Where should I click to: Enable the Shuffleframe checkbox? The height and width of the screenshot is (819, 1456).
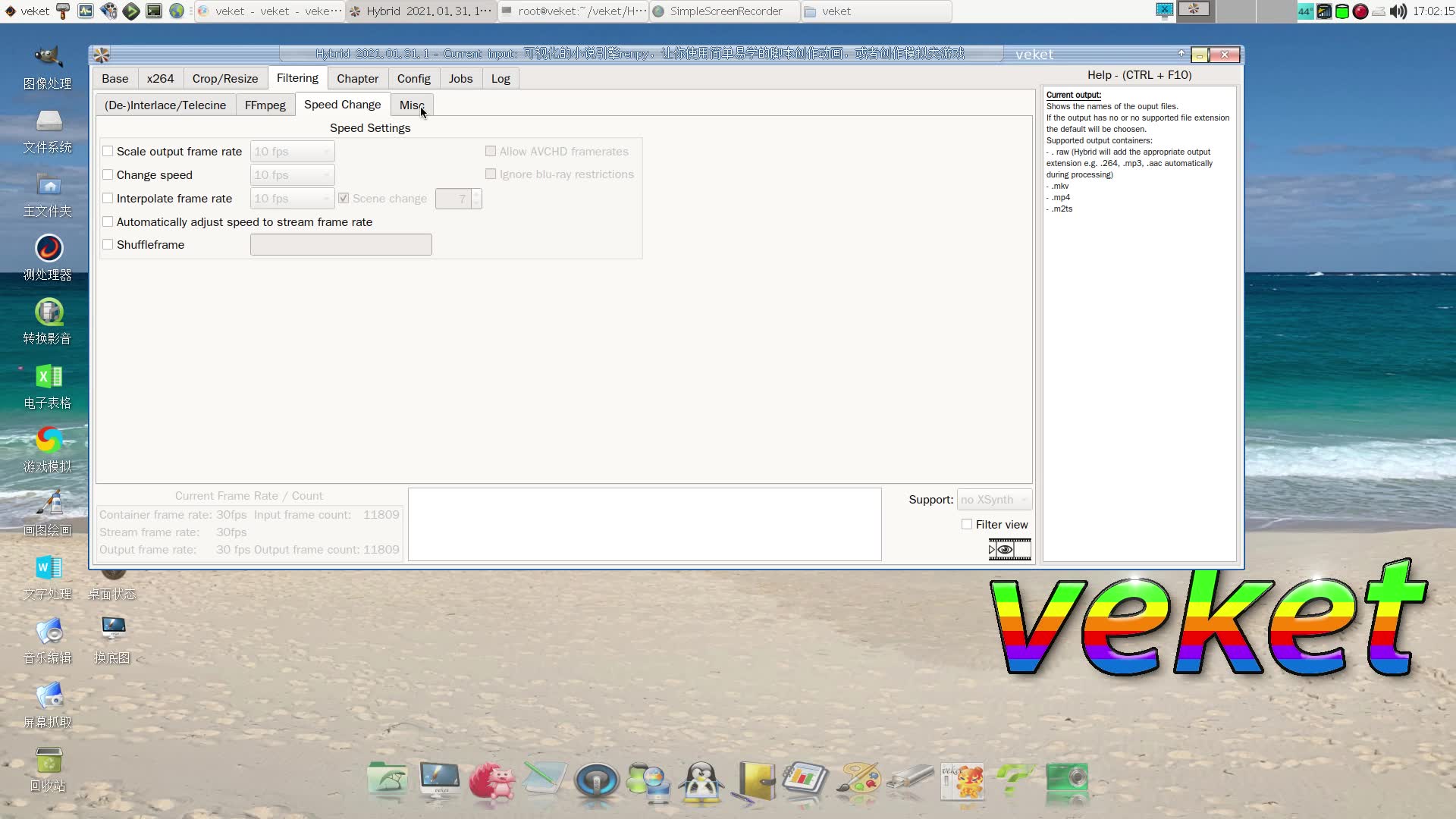108,245
